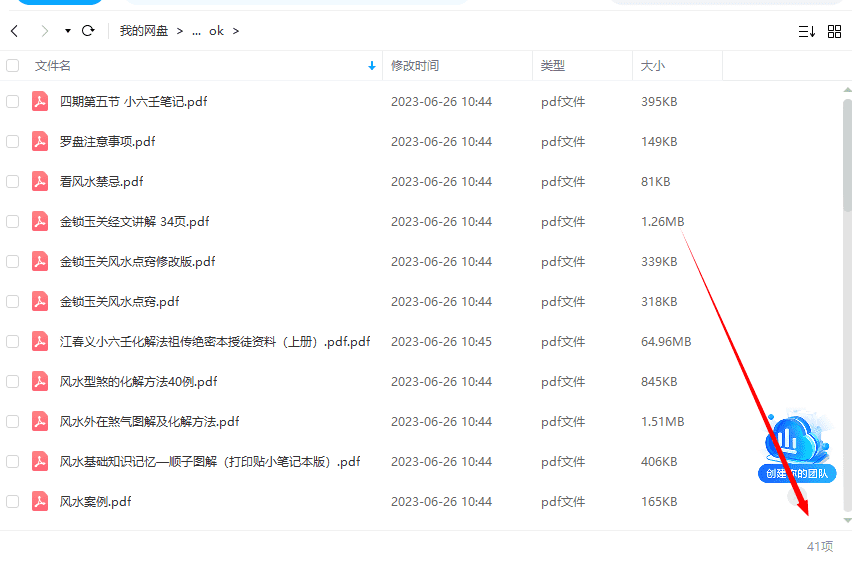Click the vertical scrollbar thumb

(x=847, y=155)
